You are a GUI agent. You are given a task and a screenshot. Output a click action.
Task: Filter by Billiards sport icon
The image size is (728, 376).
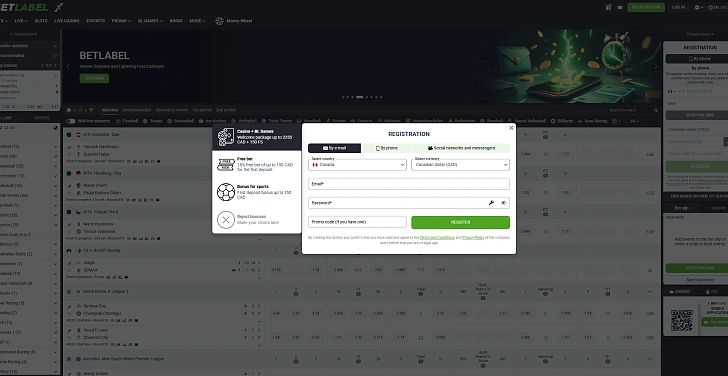click(x=553, y=121)
